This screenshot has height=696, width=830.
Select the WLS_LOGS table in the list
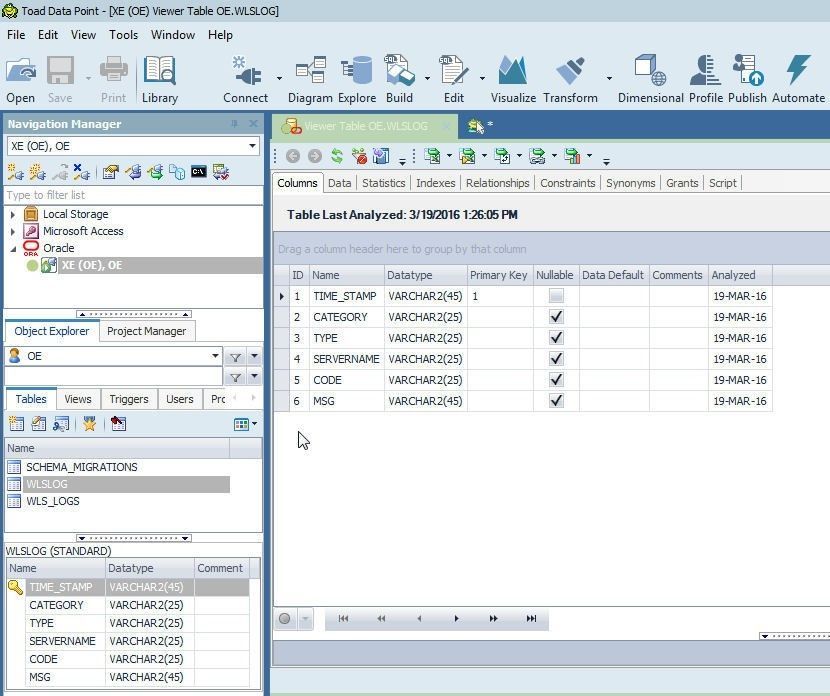click(53, 501)
